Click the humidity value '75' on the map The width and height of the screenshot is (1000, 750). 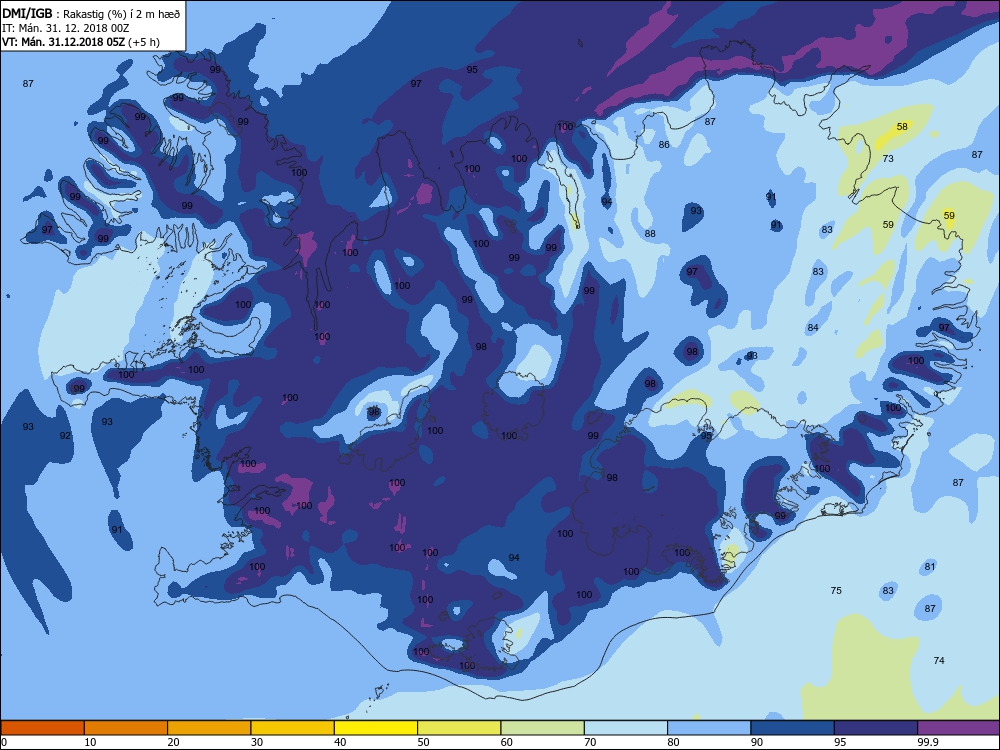click(836, 591)
